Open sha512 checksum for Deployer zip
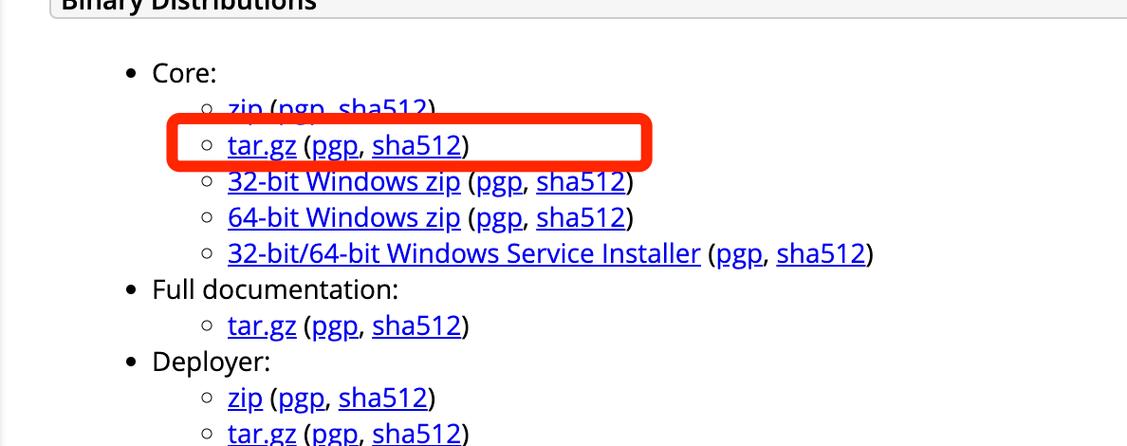The height and width of the screenshot is (446, 1127). (x=383, y=398)
